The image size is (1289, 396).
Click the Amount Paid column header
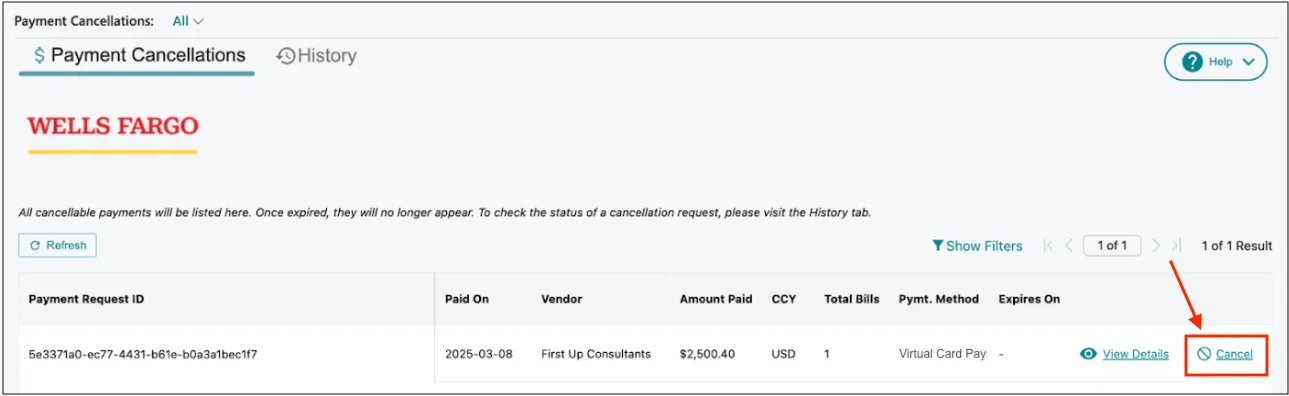tap(716, 299)
